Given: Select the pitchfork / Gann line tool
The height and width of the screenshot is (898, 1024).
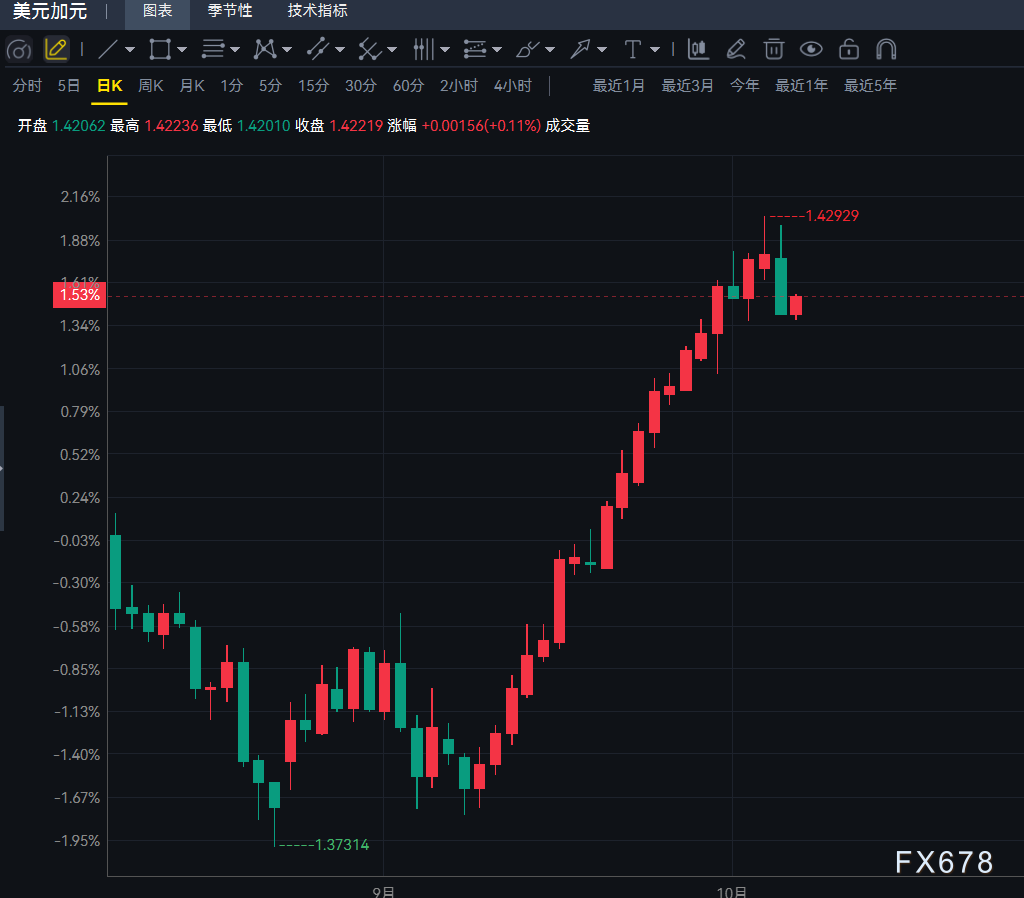Looking at the screenshot, I should [370, 50].
